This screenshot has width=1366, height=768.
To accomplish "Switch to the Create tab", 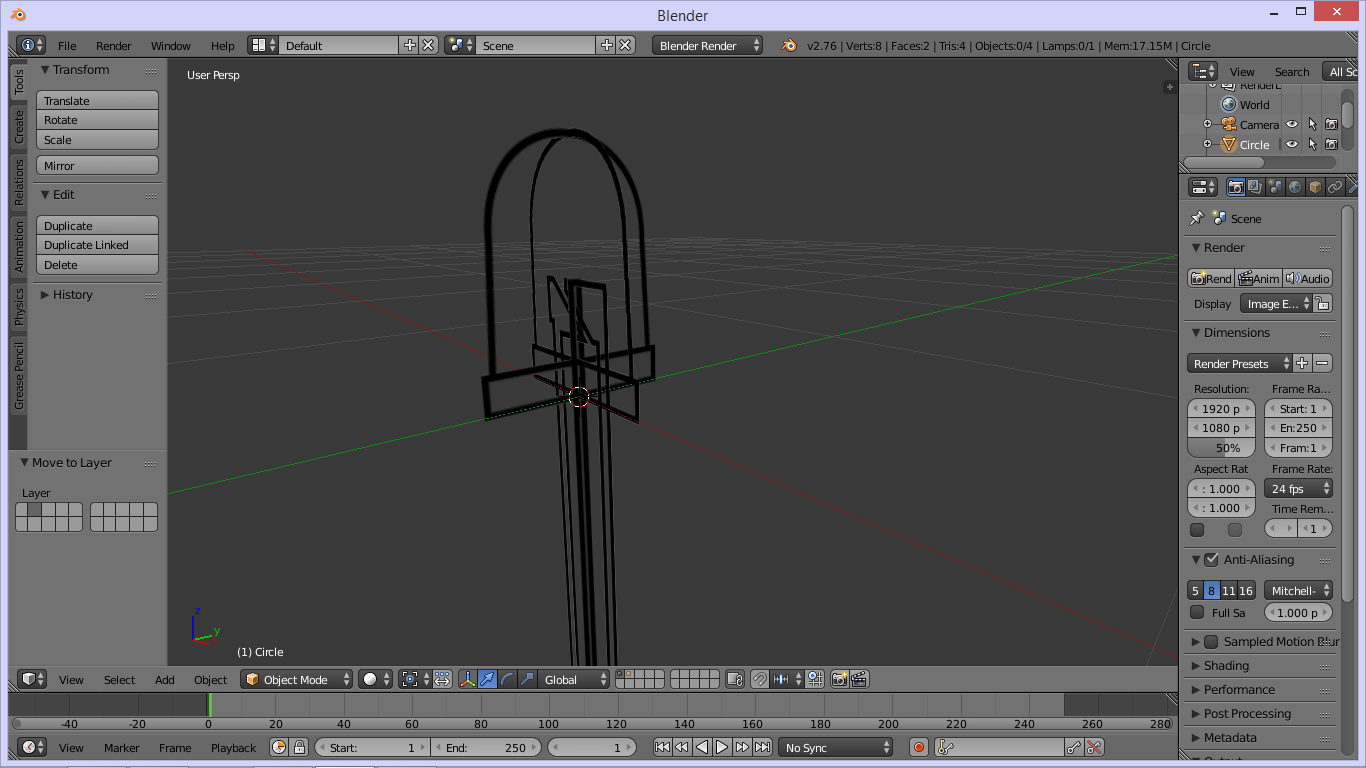I will click(x=18, y=126).
